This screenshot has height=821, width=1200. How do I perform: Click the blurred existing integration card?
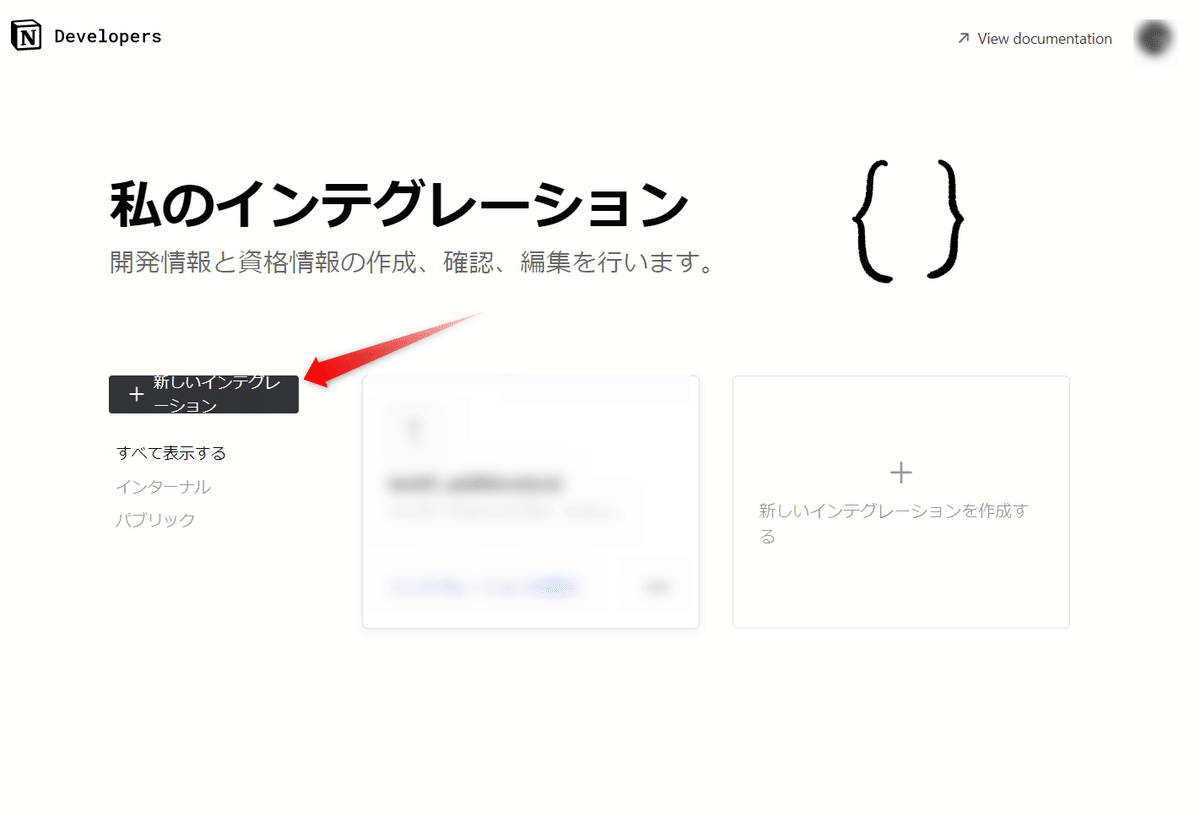530,501
